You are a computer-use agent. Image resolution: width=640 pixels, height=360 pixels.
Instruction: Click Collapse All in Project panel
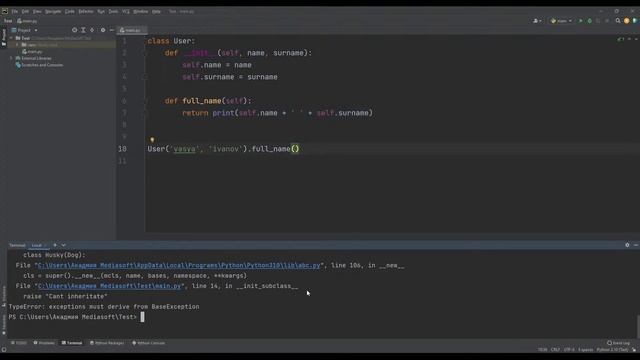coord(92,30)
